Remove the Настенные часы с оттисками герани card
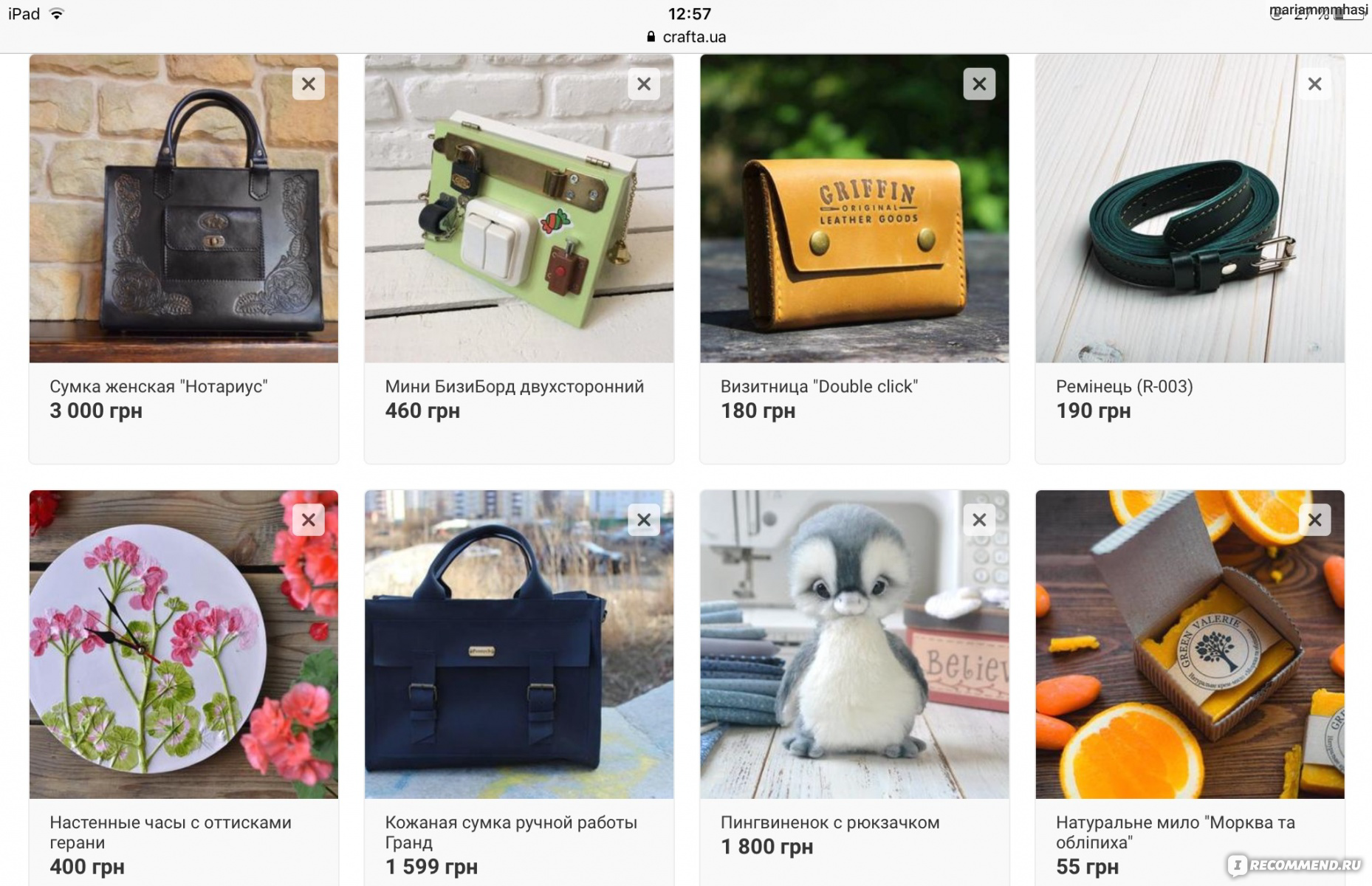Viewport: 1372px width, 886px height. point(309,520)
